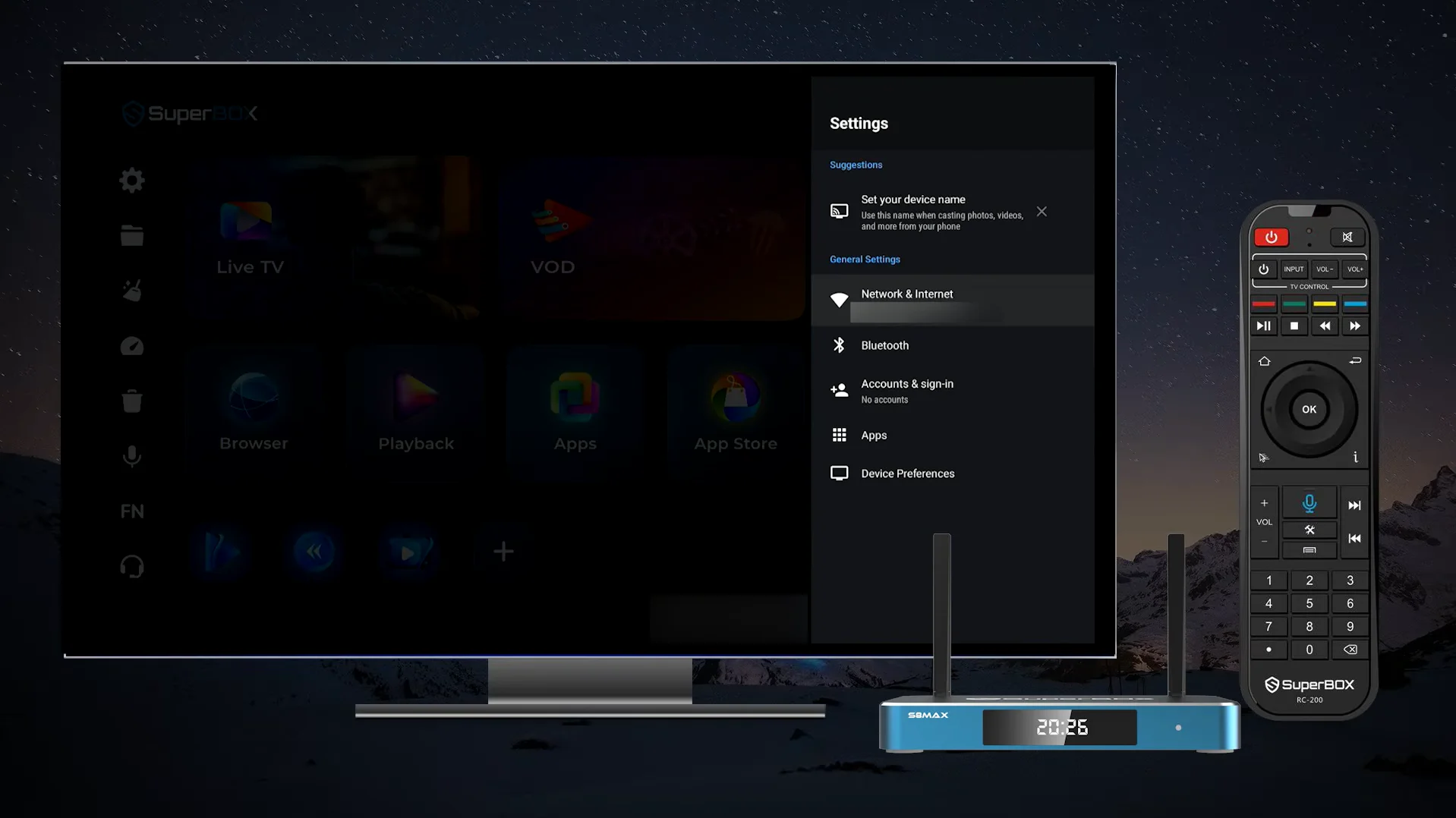Dismiss the device name suggestion
Screen dimensions: 1456x818
pos(1042,212)
